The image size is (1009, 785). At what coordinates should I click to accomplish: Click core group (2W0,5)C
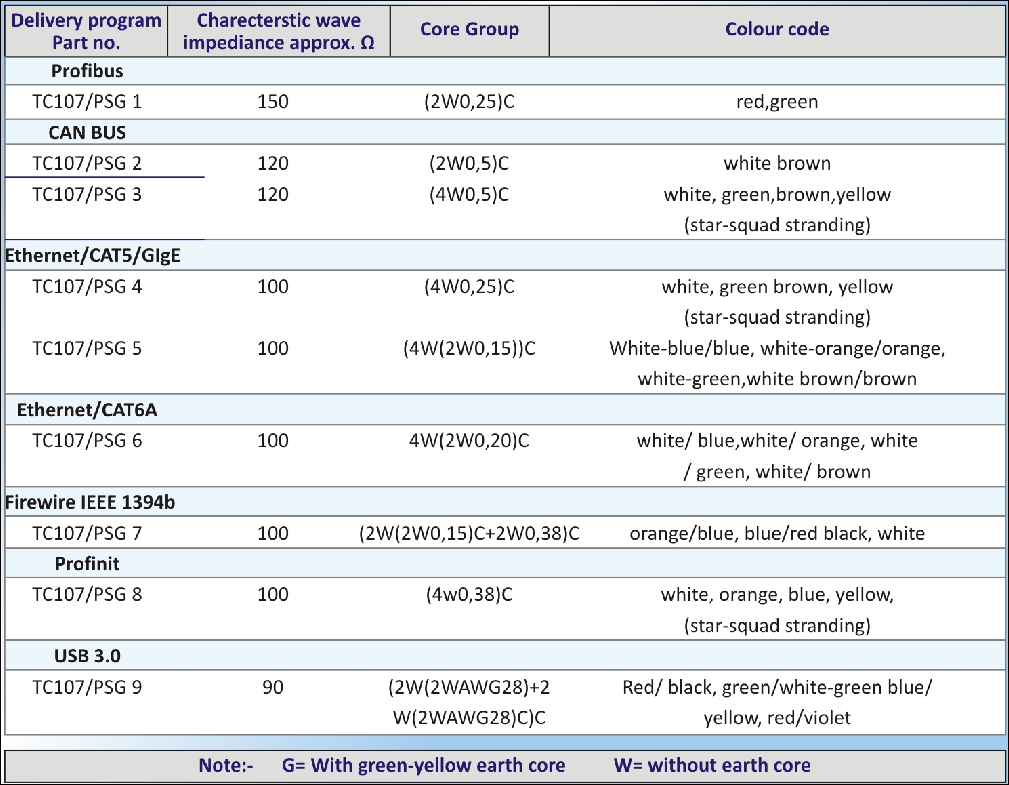(x=469, y=163)
